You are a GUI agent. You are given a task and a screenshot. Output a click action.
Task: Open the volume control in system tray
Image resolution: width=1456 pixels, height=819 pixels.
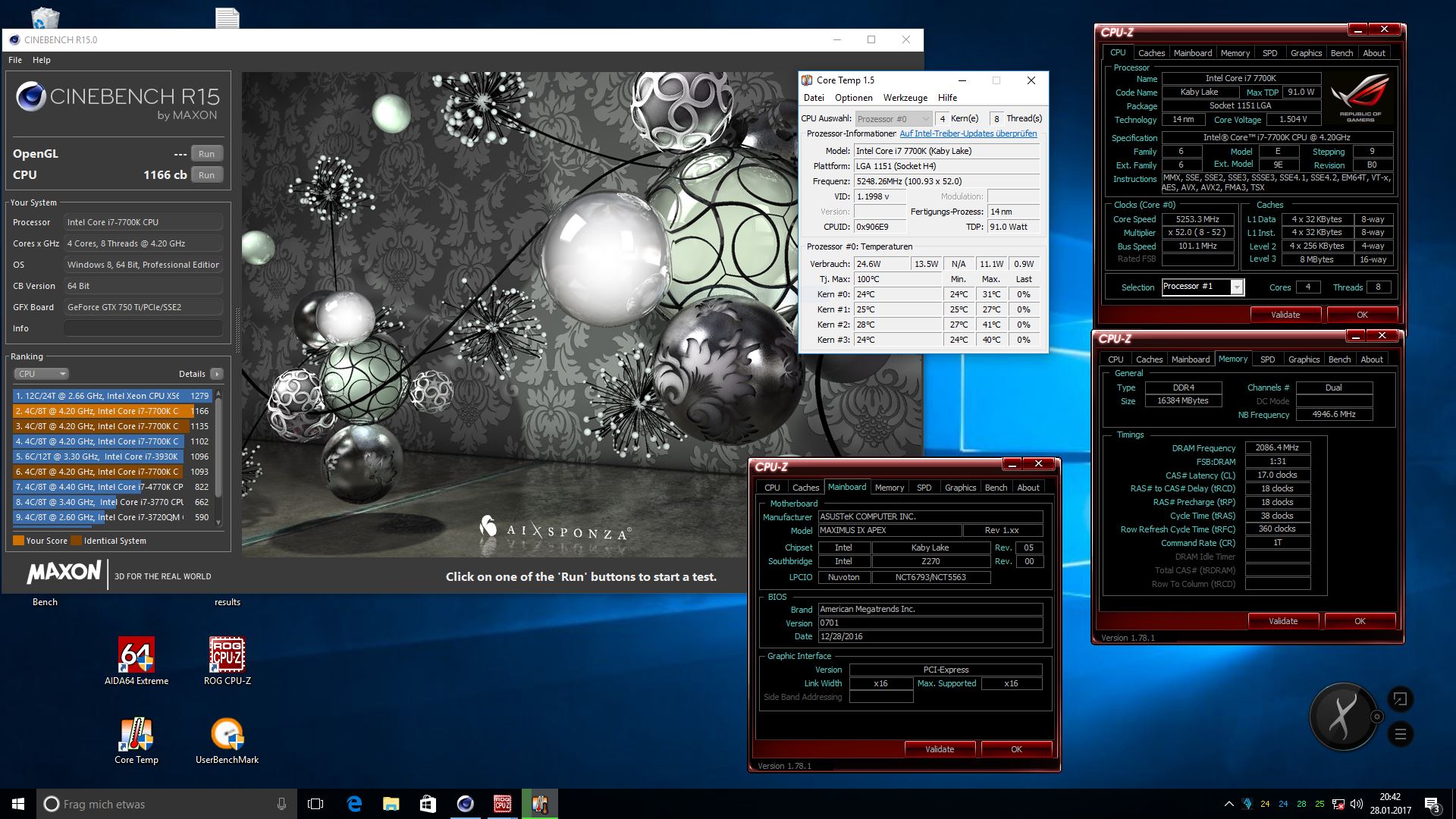point(1357,804)
